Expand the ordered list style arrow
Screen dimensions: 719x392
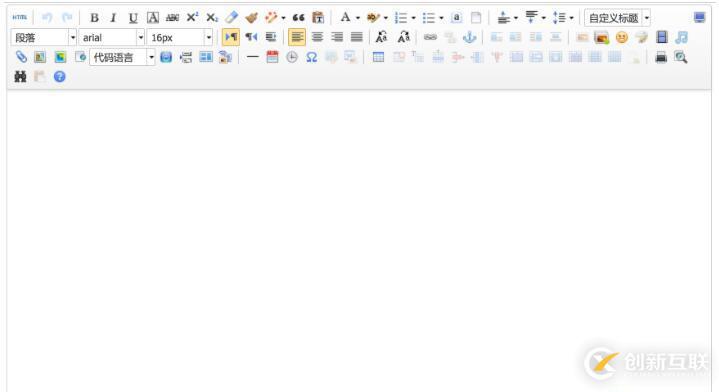coord(414,18)
